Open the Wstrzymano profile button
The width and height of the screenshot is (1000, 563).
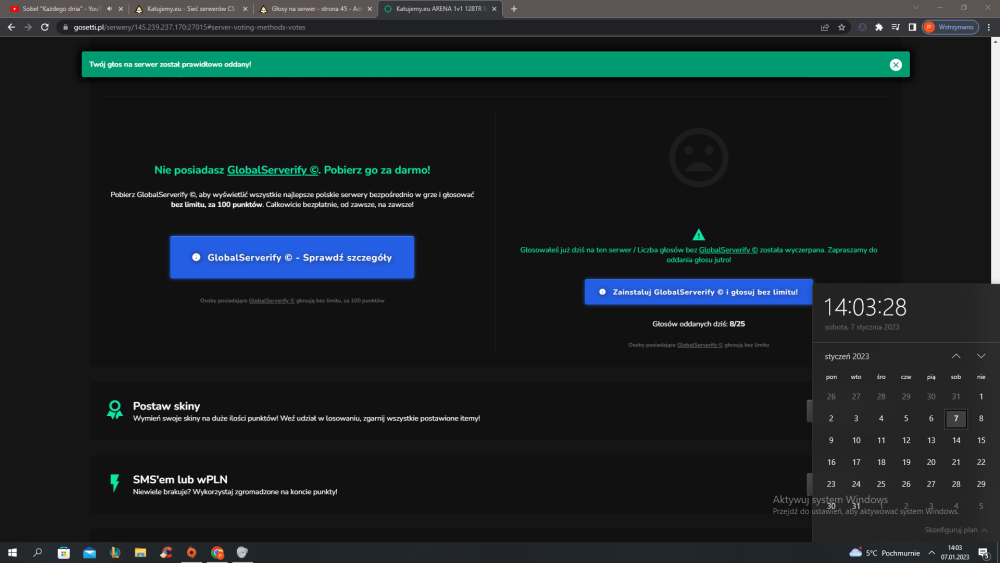pyautogui.click(x=950, y=27)
